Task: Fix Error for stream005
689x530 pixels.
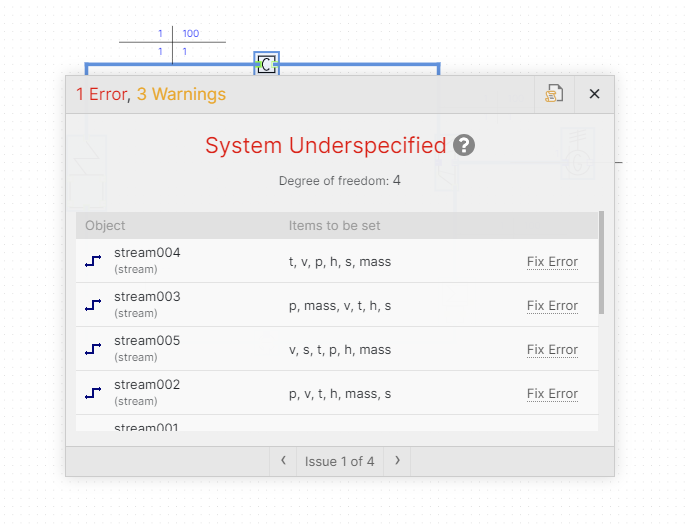Action: tap(552, 350)
